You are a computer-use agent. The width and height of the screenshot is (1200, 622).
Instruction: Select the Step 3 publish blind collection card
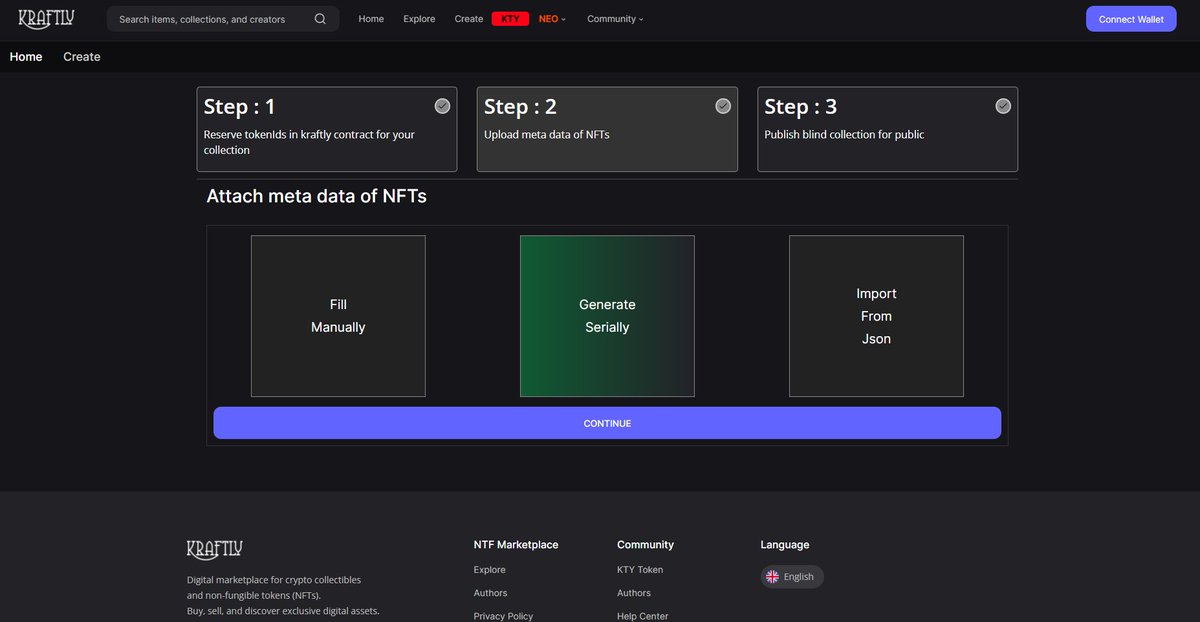click(x=888, y=129)
